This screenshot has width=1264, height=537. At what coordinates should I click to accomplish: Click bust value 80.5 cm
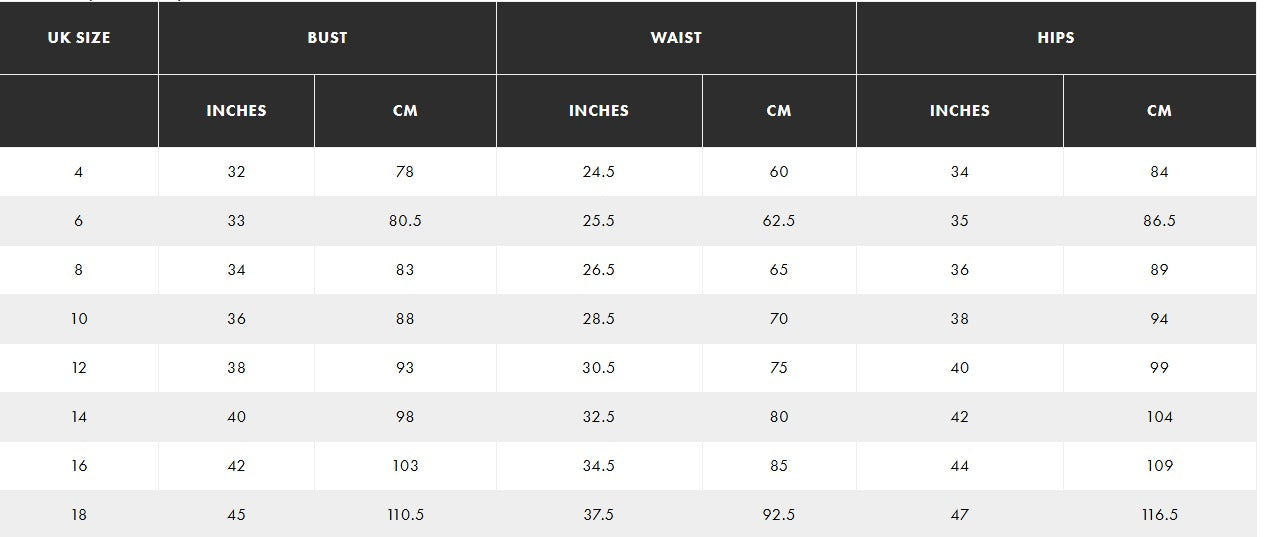click(405, 221)
